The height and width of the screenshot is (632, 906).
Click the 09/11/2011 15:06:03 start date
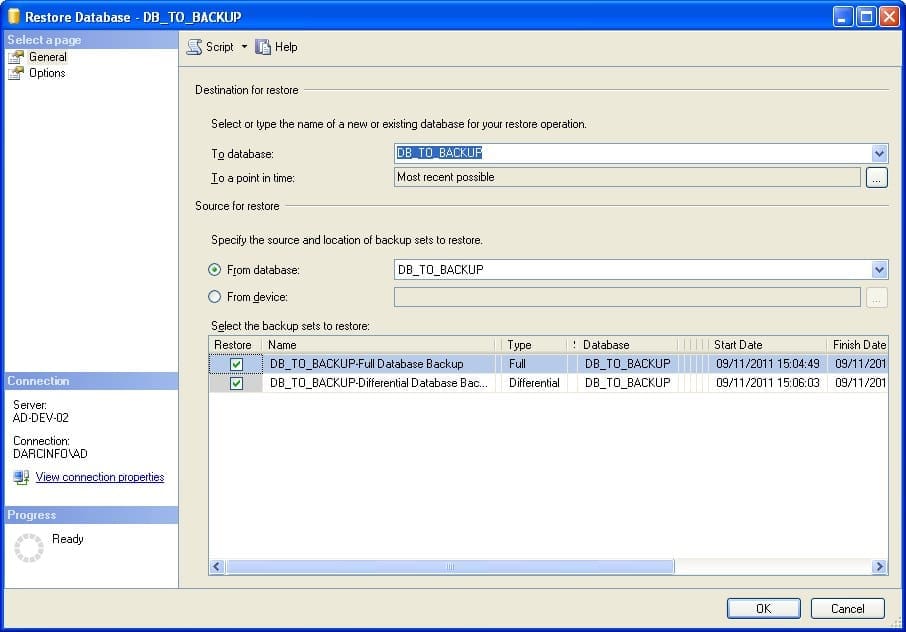(x=767, y=383)
